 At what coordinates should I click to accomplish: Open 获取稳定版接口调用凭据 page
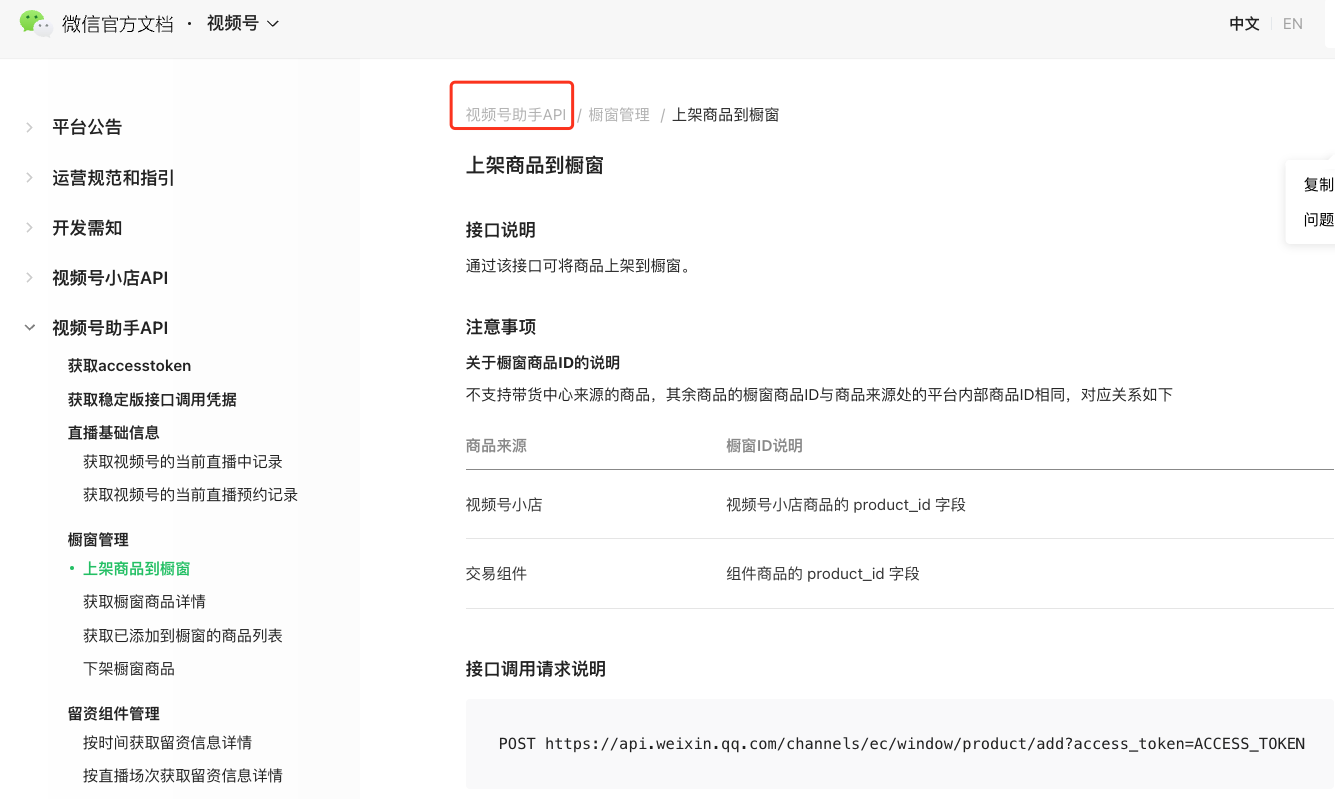(152, 399)
